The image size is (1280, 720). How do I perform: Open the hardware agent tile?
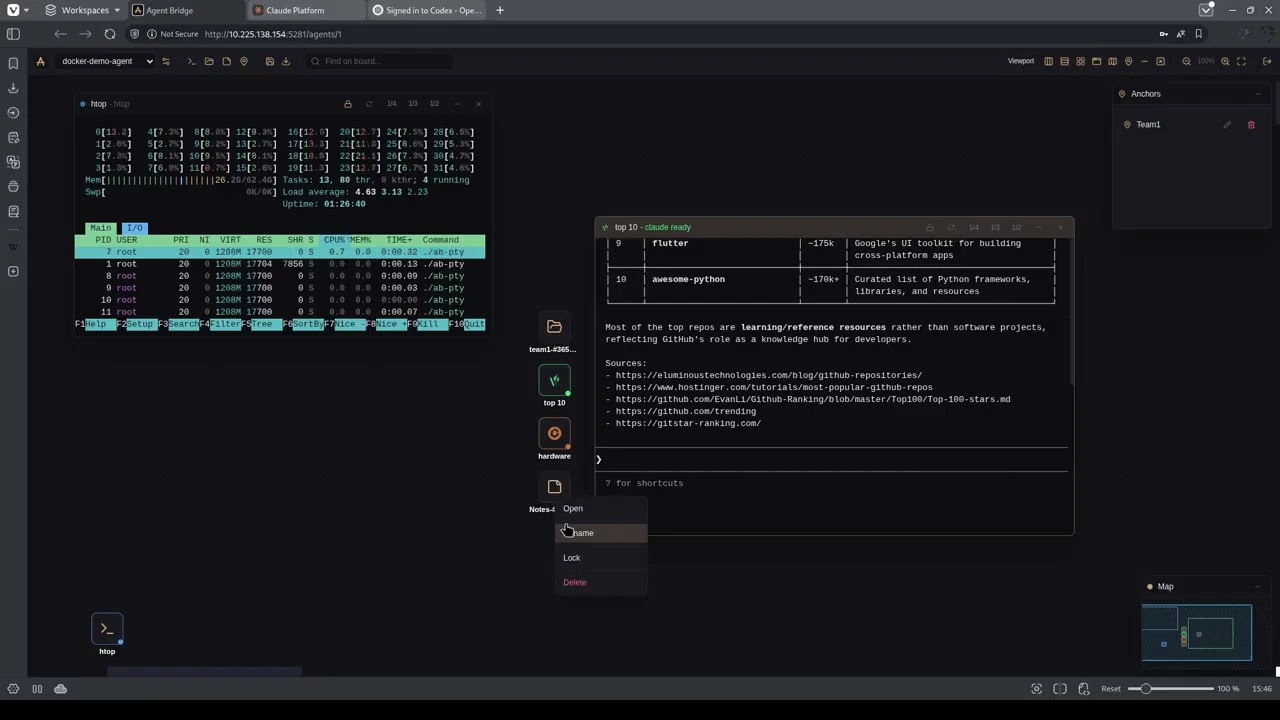(x=554, y=434)
